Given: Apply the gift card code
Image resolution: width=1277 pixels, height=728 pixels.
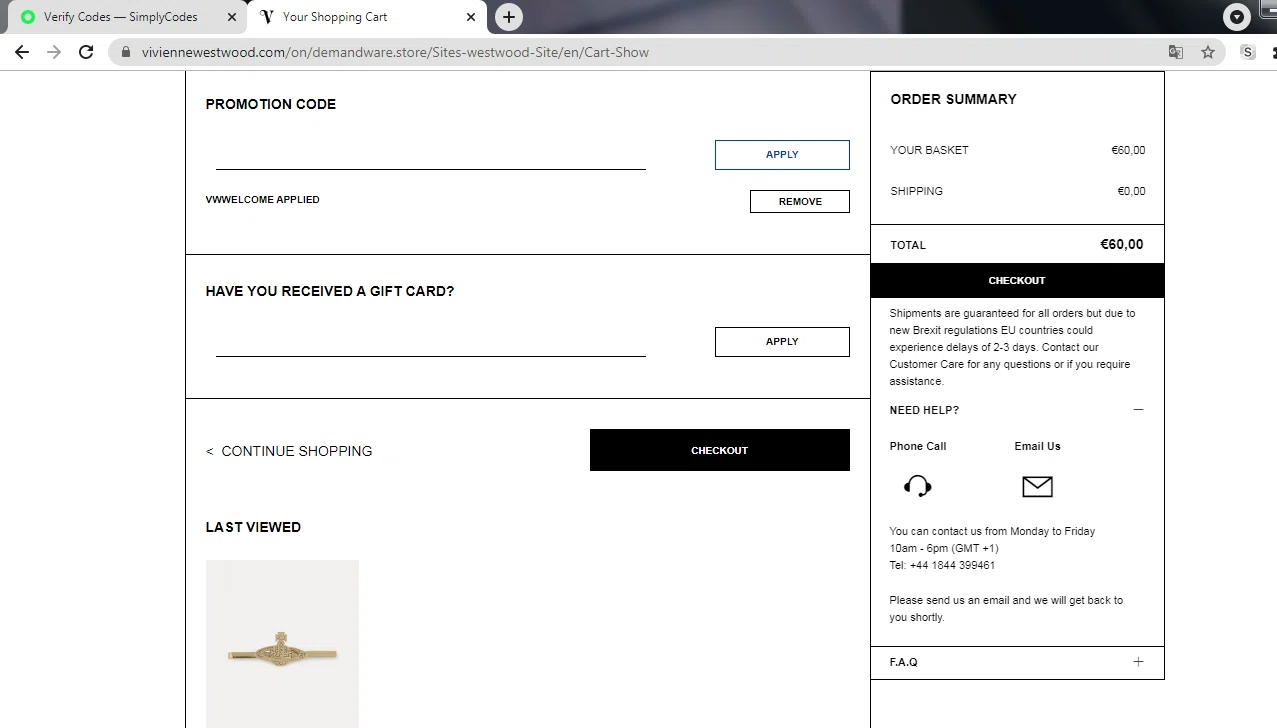Looking at the screenshot, I should pos(782,341).
